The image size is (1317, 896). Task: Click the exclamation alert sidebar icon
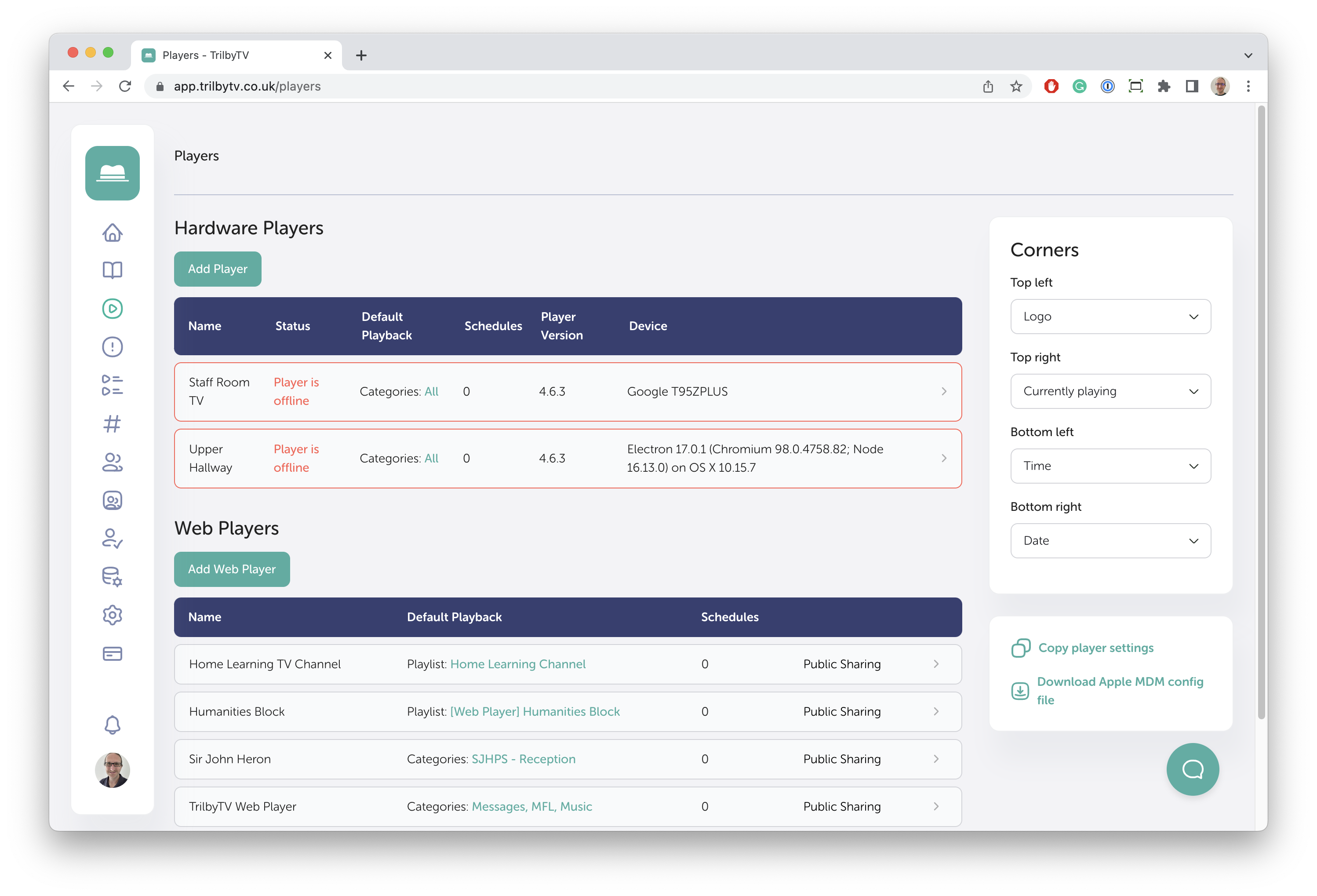coord(112,347)
